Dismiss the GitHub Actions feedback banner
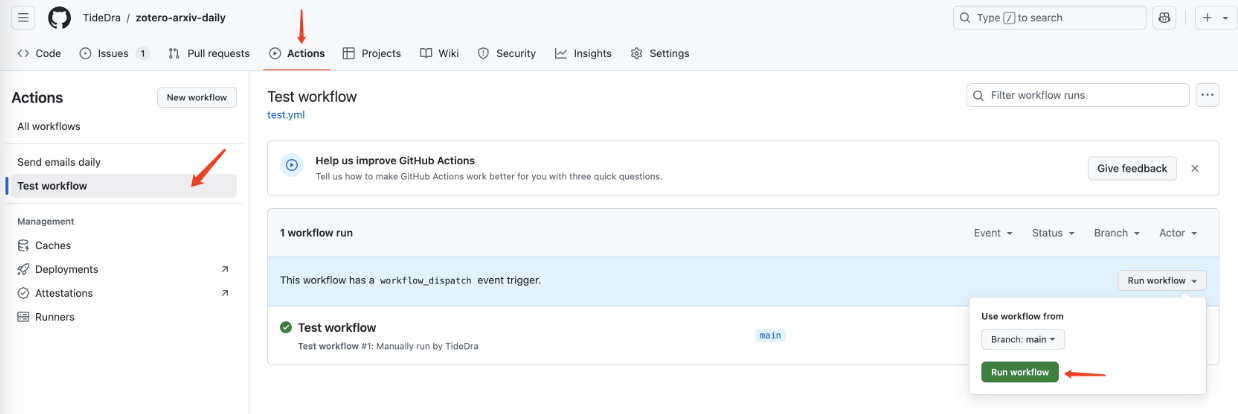 click(1195, 168)
